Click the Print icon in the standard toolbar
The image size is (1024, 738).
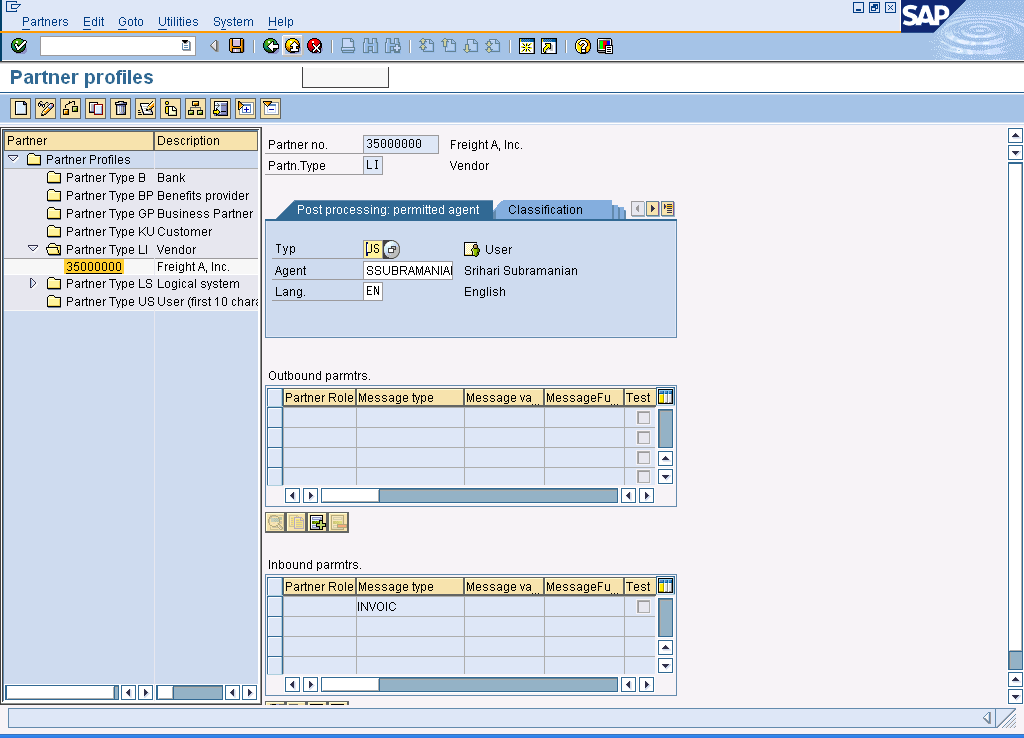coord(348,46)
